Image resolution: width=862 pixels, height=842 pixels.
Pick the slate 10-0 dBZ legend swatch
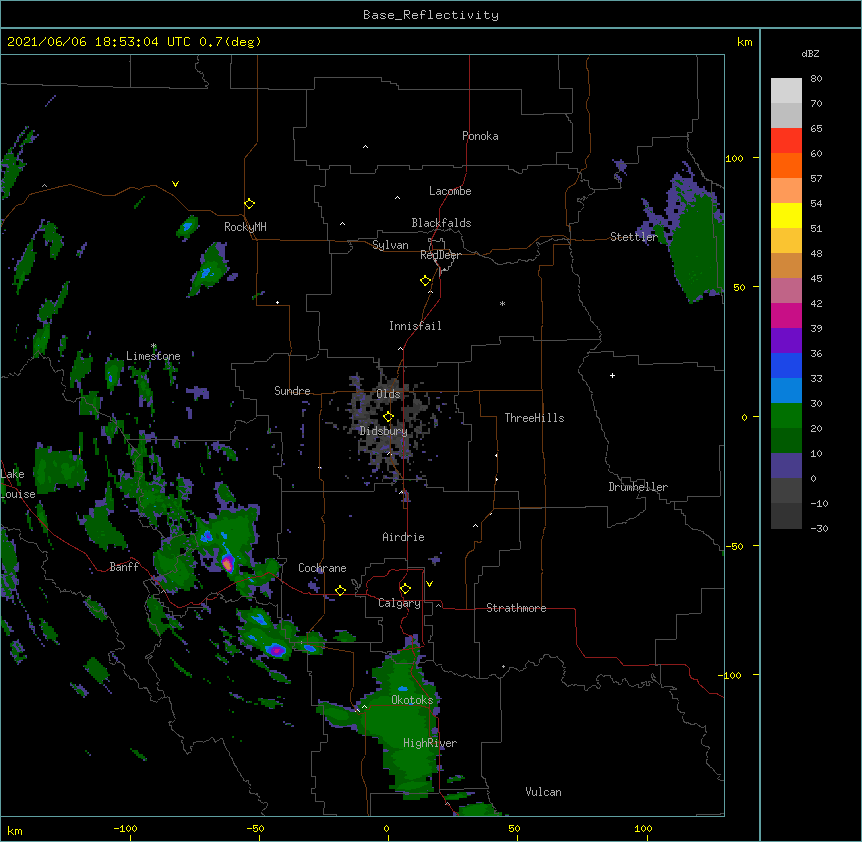click(x=786, y=466)
